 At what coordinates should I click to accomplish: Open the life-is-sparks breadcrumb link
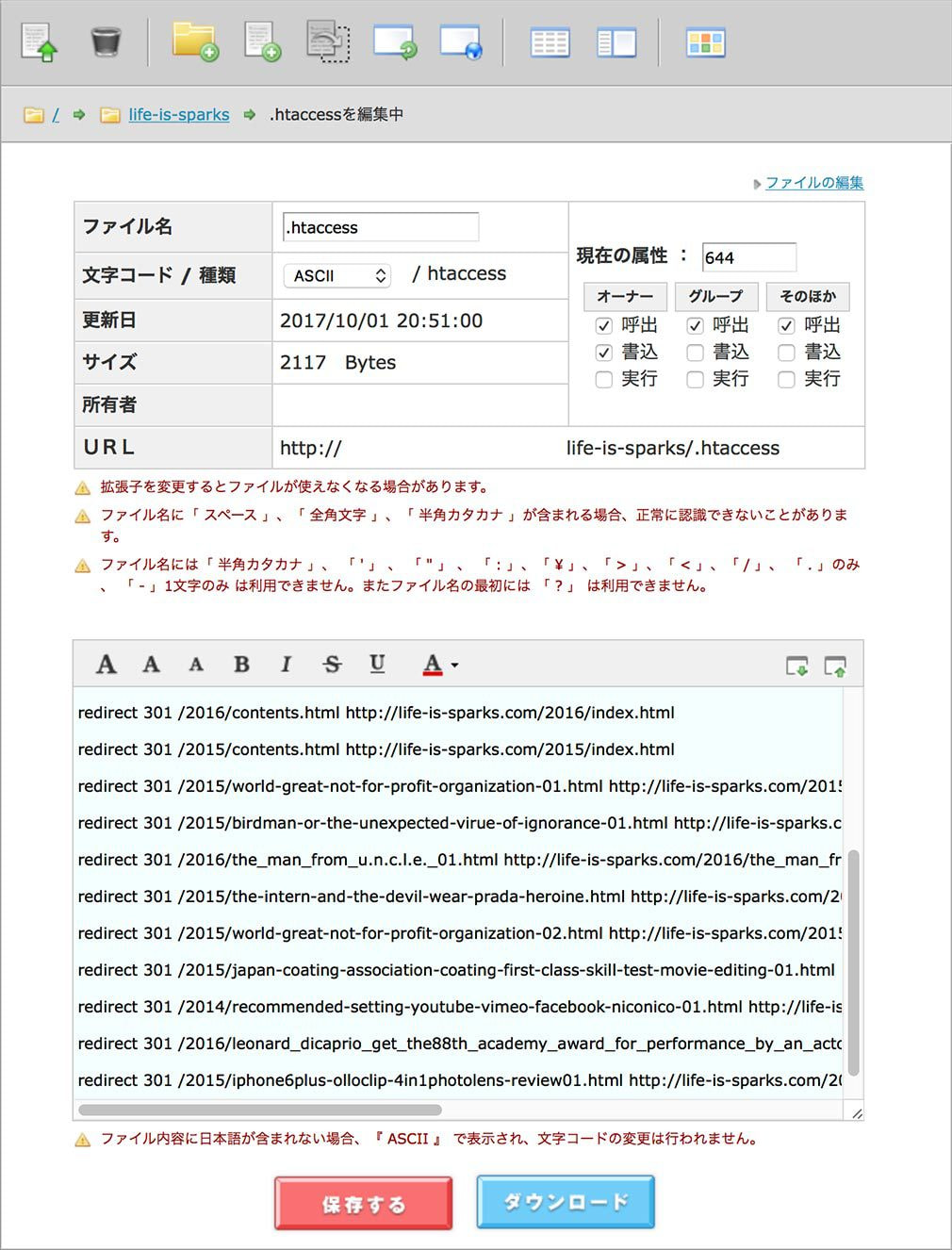179,115
